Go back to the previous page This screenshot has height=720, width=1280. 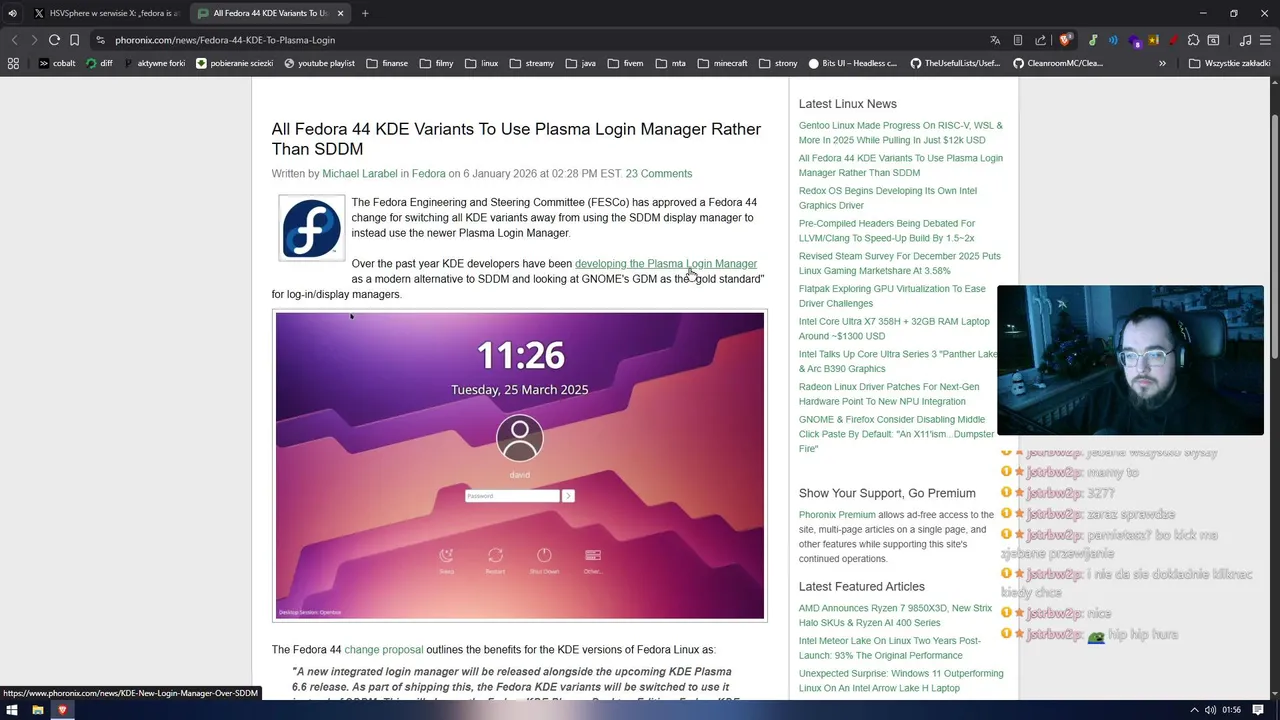pyautogui.click(x=14, y=40)
